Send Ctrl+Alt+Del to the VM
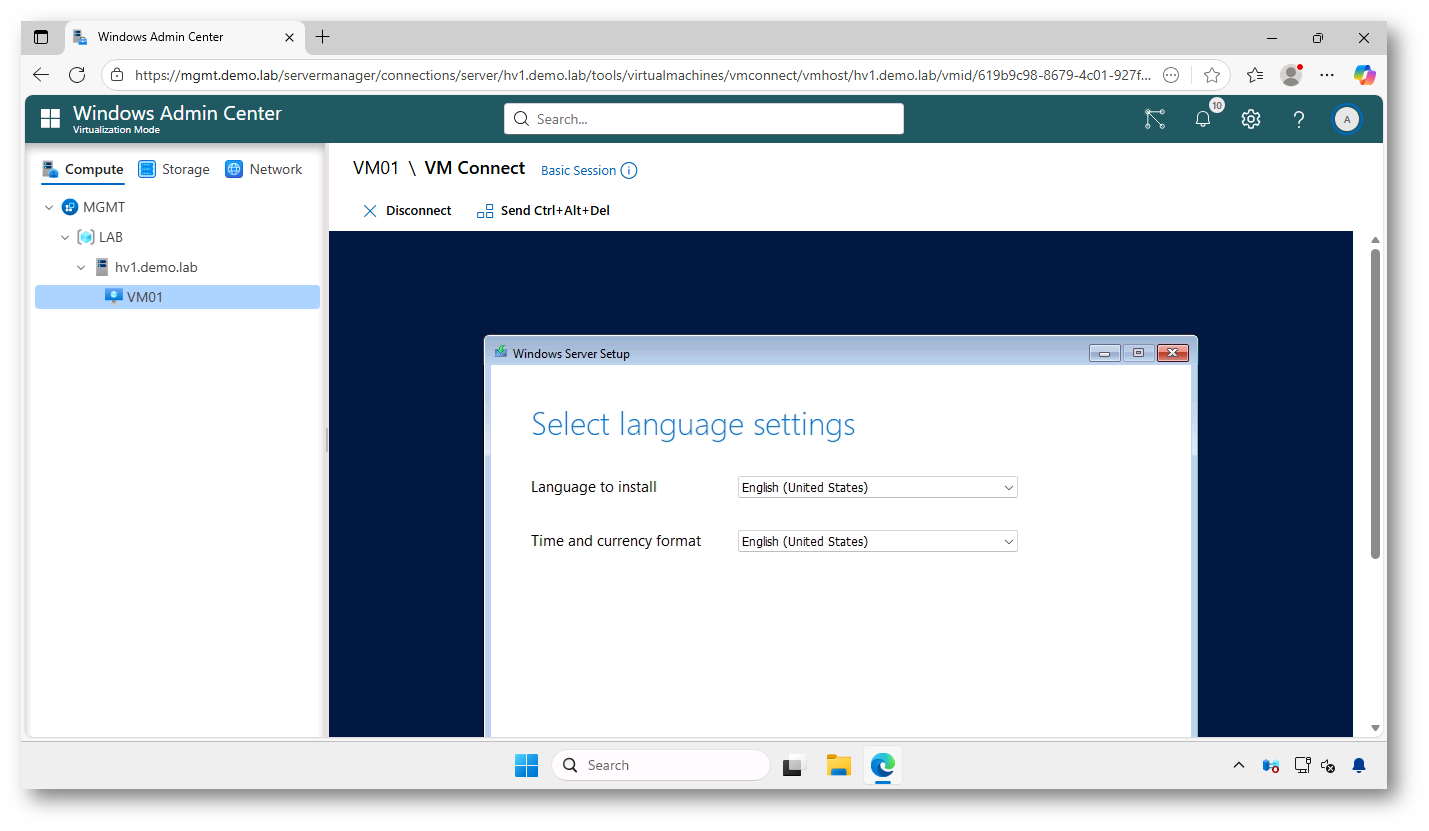Image resolution: width=1429 pixels, height=831 pixels. 543,211
